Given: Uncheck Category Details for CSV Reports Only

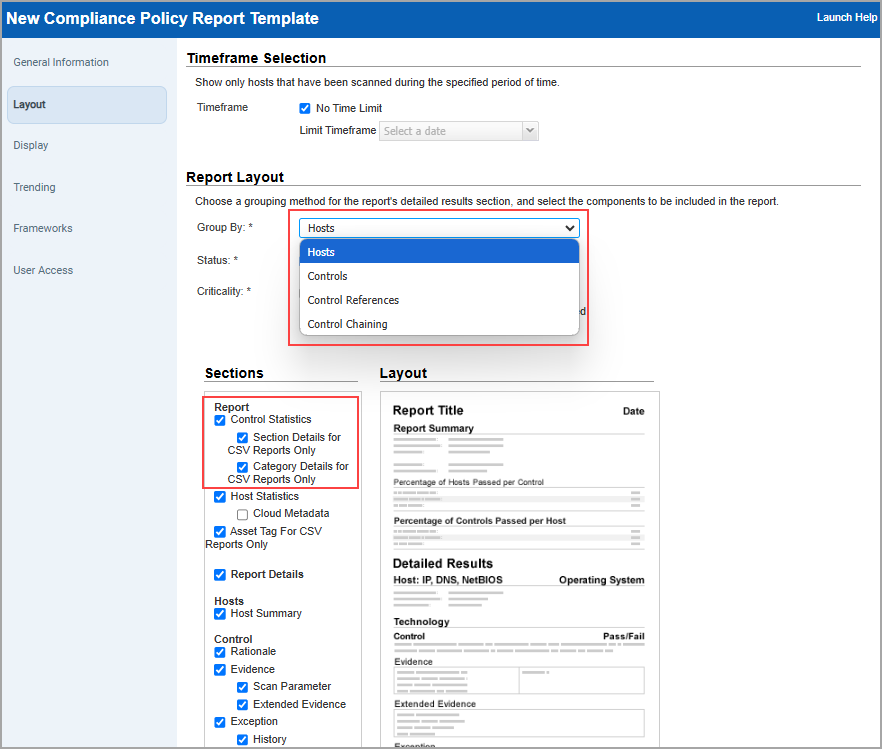Looking at the screenshot, I should (242, 466).
